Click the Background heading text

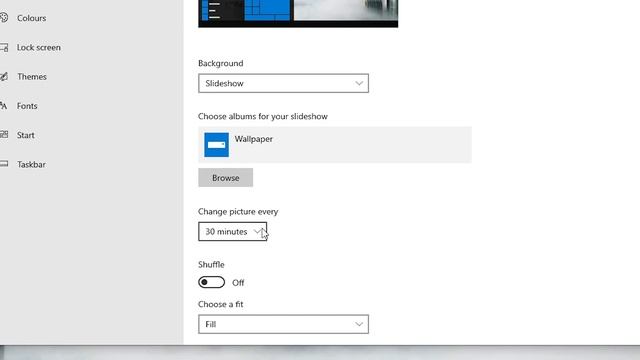[x=220, y=63]
